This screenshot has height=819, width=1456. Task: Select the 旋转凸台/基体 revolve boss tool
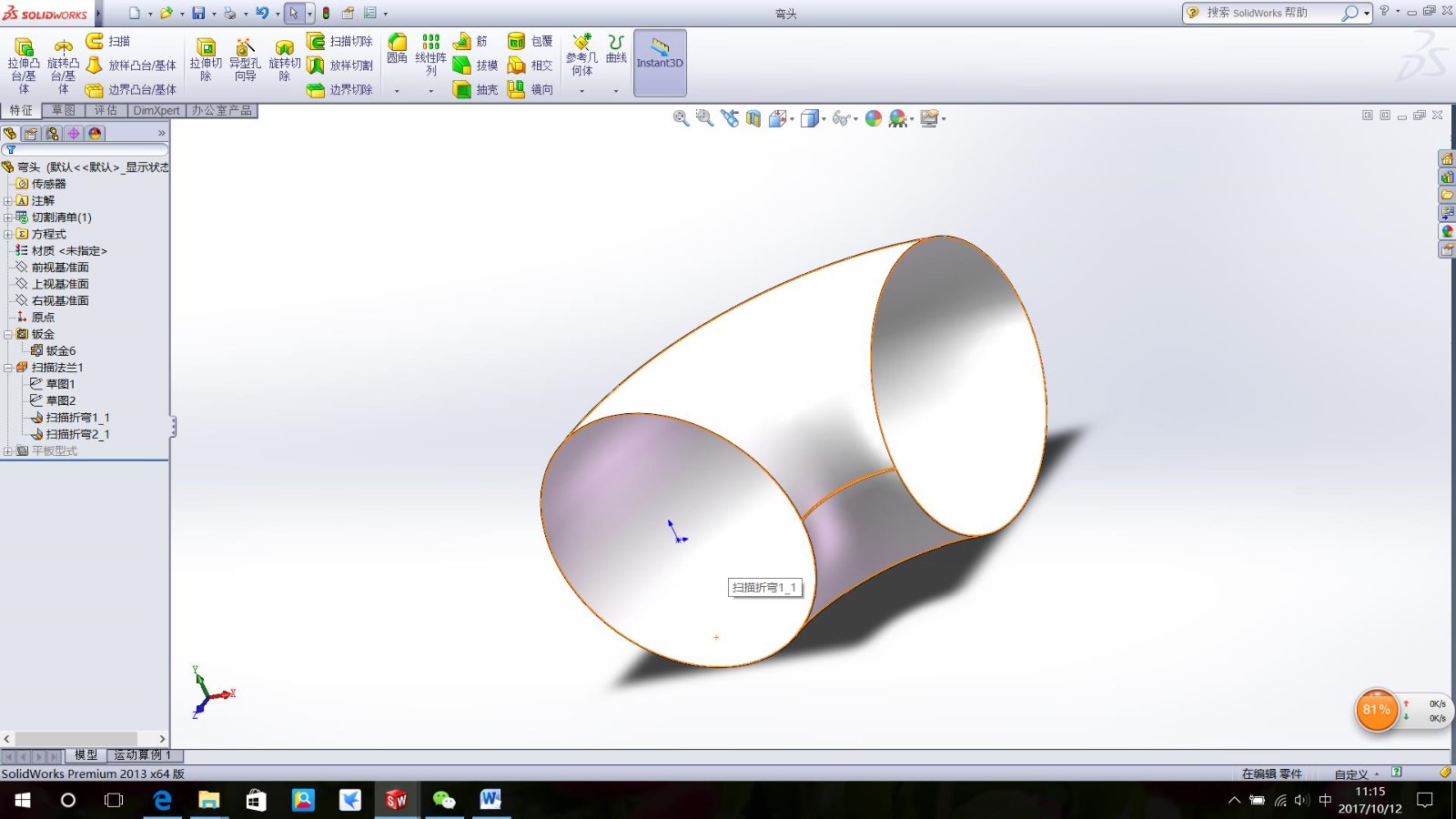point(64,65)
